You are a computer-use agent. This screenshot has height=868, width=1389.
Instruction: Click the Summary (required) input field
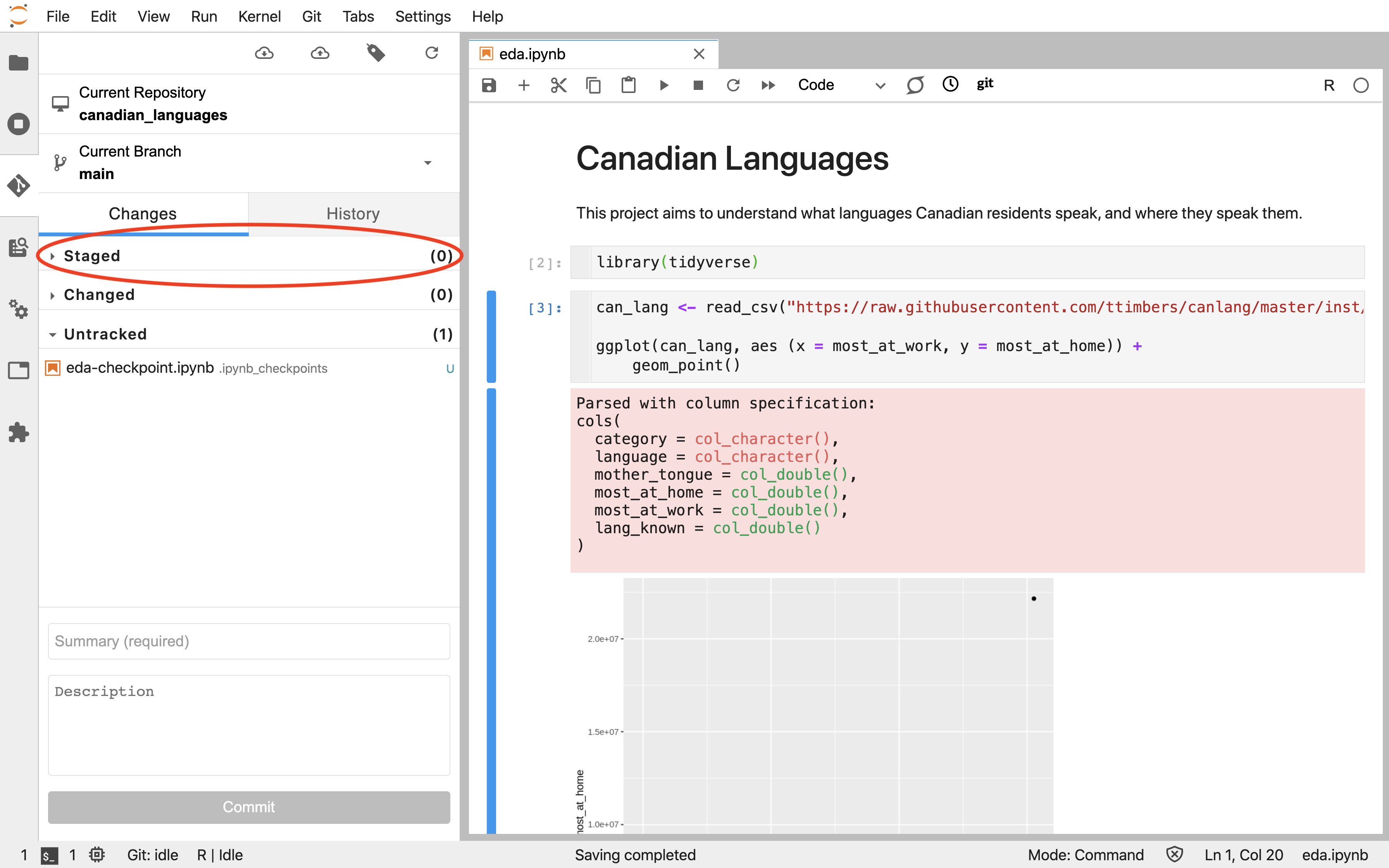click(249, 641)
